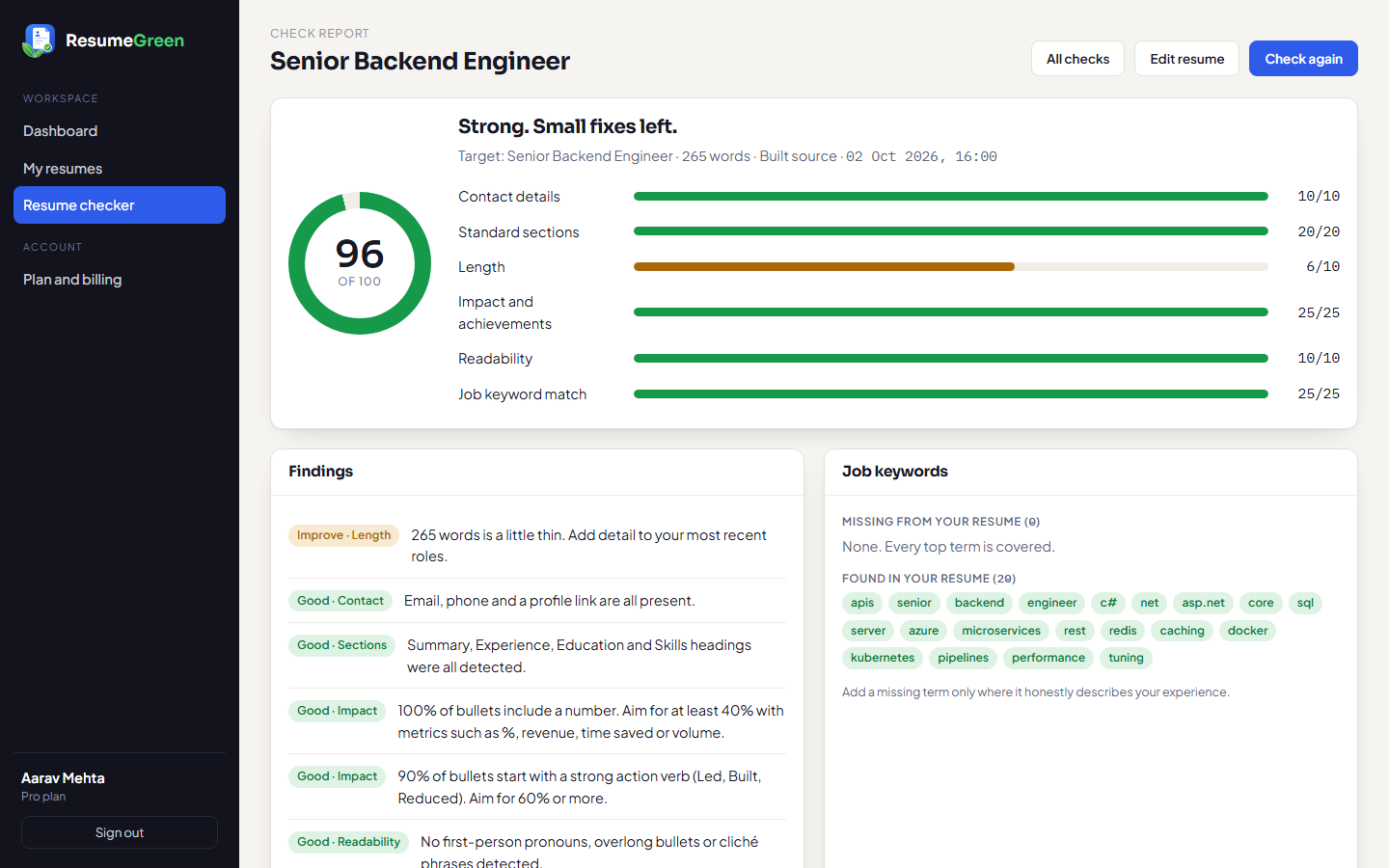1389x868 pixels.
Task: Click the Findings panel heading
Action: click(x=320, y=472)
